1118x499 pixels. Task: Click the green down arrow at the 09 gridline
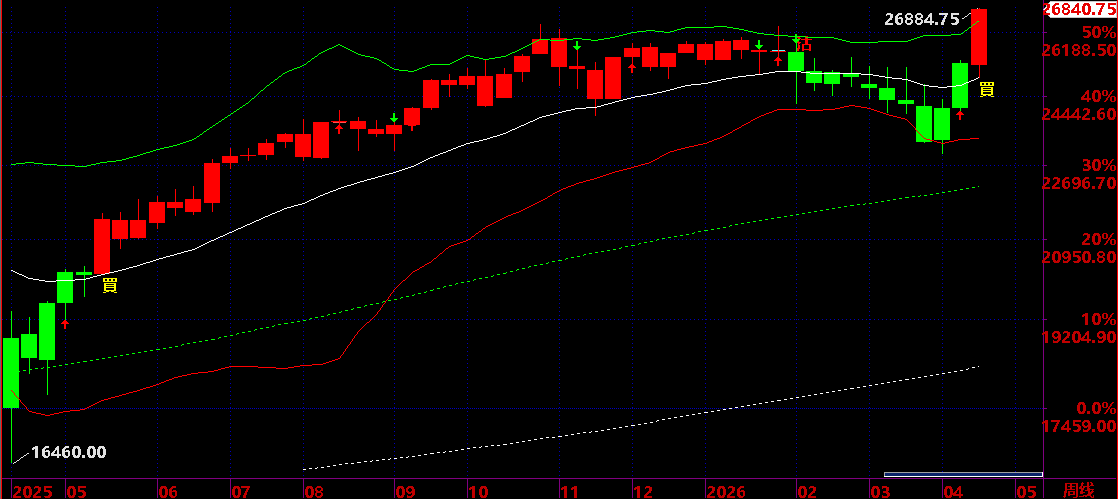coord(394,118)
